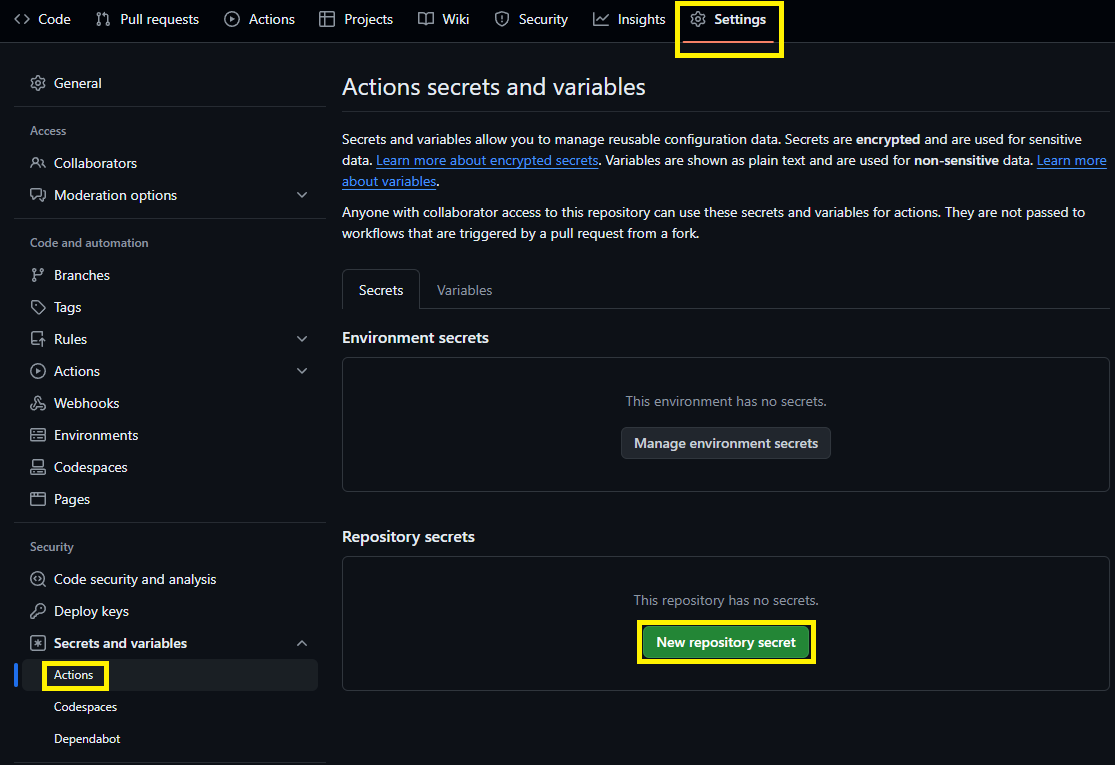Click the Webhooks icon in sidebar

[x=38, y=403]
